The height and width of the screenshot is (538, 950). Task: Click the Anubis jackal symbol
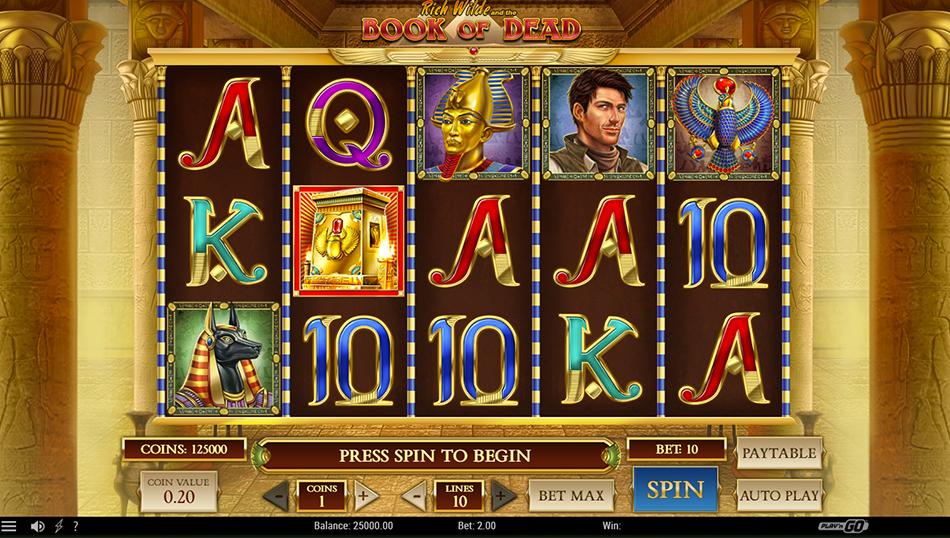tap(224, 359)
